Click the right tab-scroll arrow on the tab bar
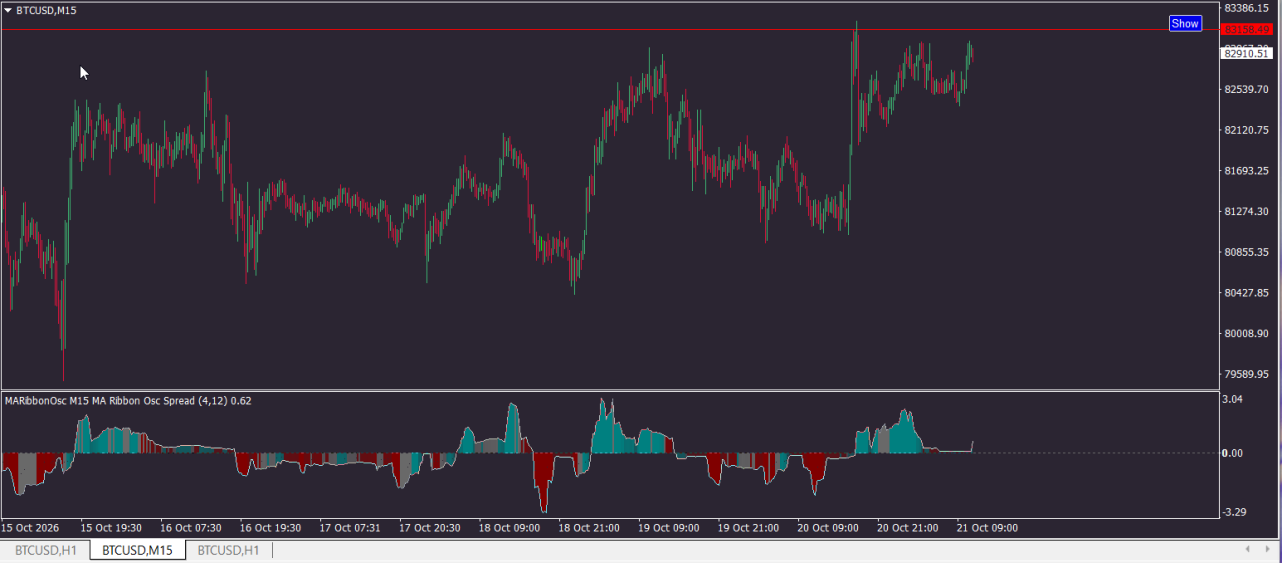The width and height of the screenshot is (1282, 563). (x=1266, y=549)
